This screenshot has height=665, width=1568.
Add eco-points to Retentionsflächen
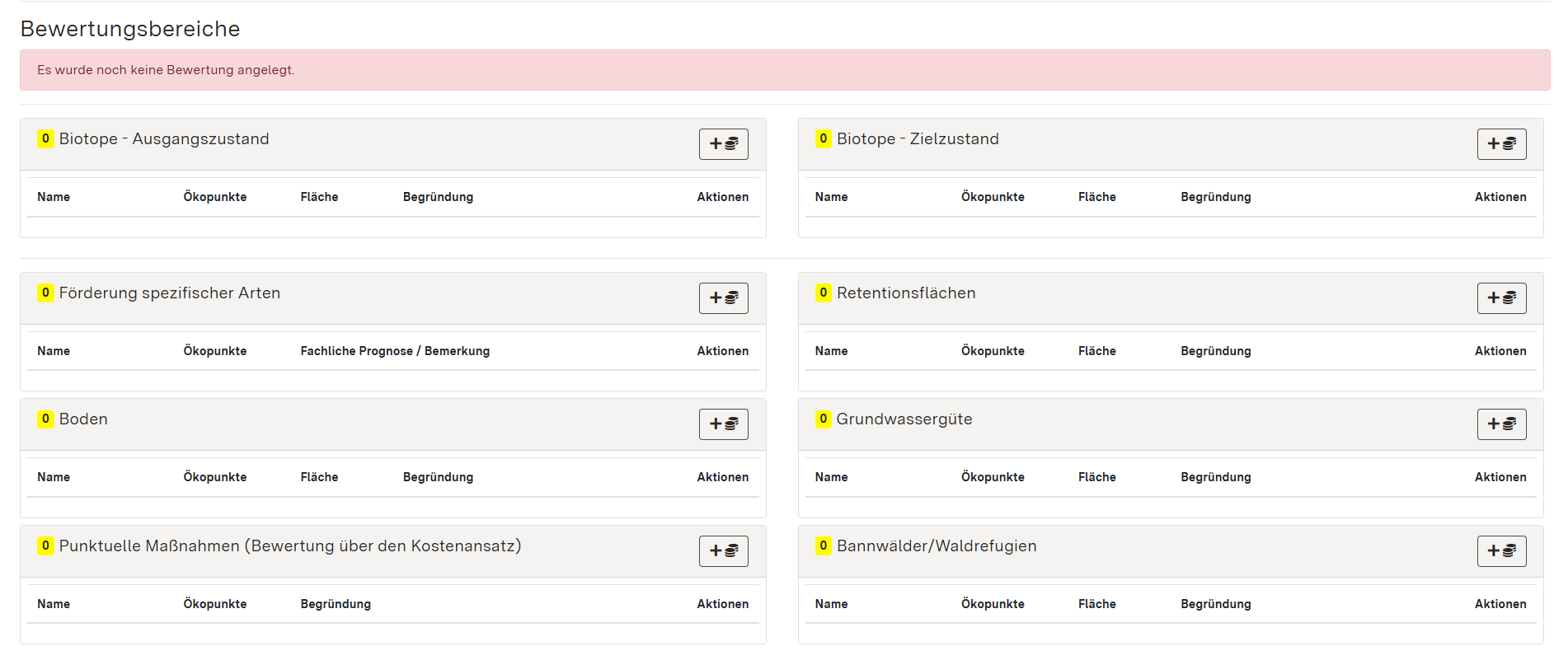(1501, 298)
